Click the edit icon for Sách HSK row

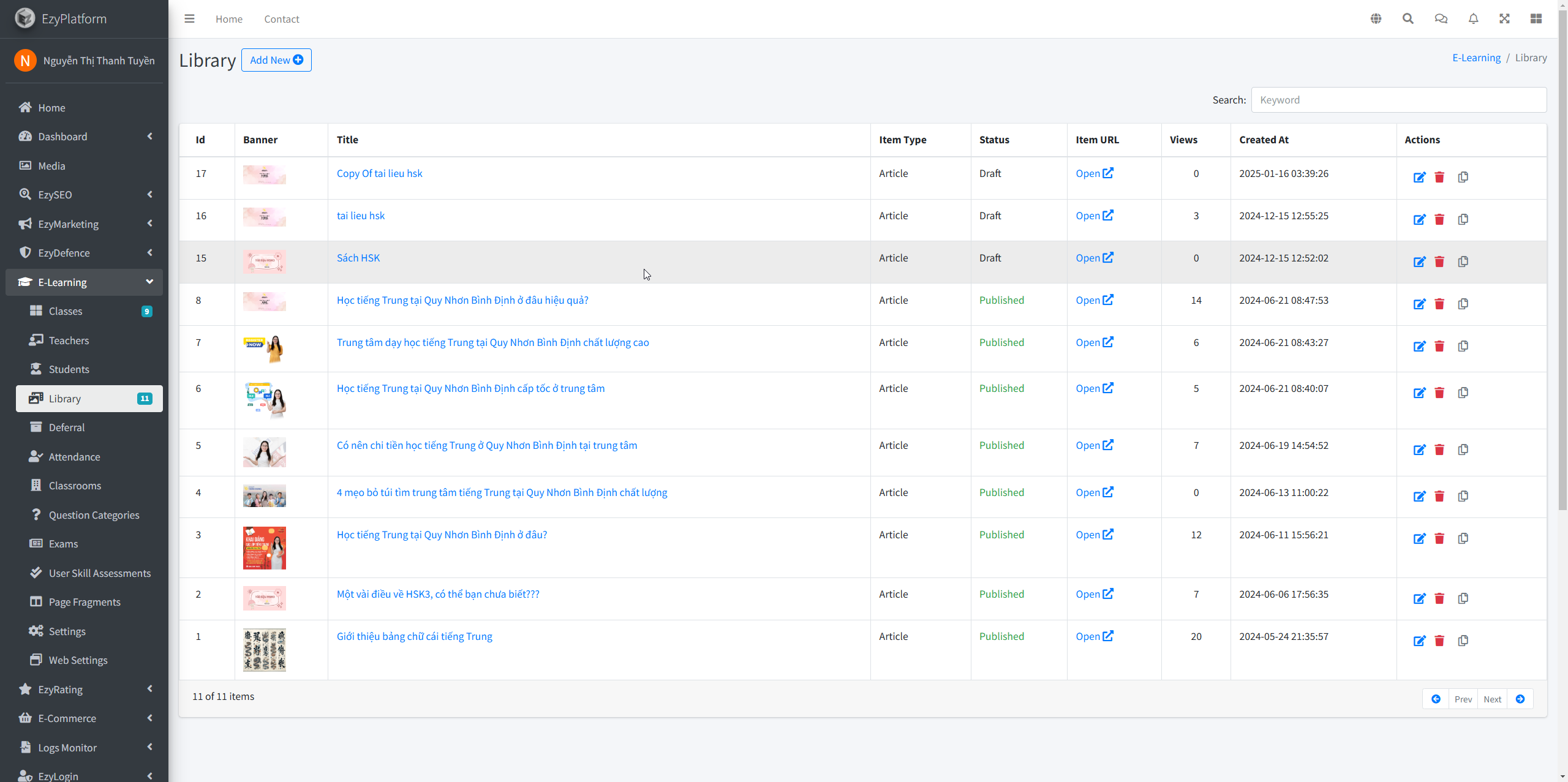coord(1419,262)
